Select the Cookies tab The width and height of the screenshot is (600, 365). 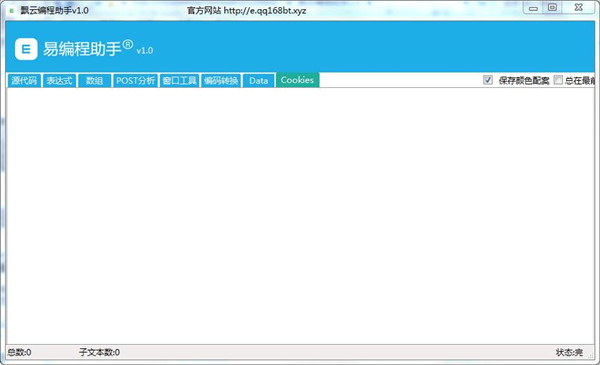pos(297,80)
